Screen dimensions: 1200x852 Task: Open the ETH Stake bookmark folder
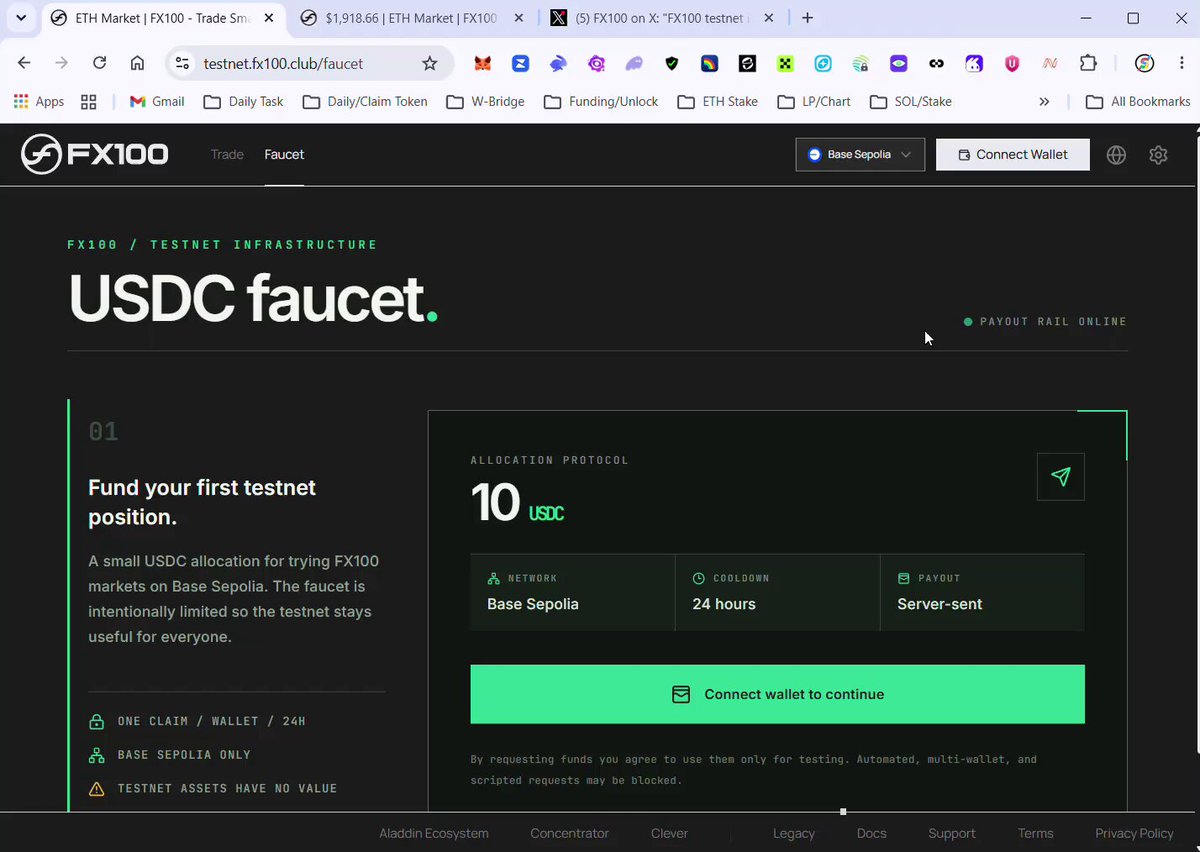[x=717, y=101]
